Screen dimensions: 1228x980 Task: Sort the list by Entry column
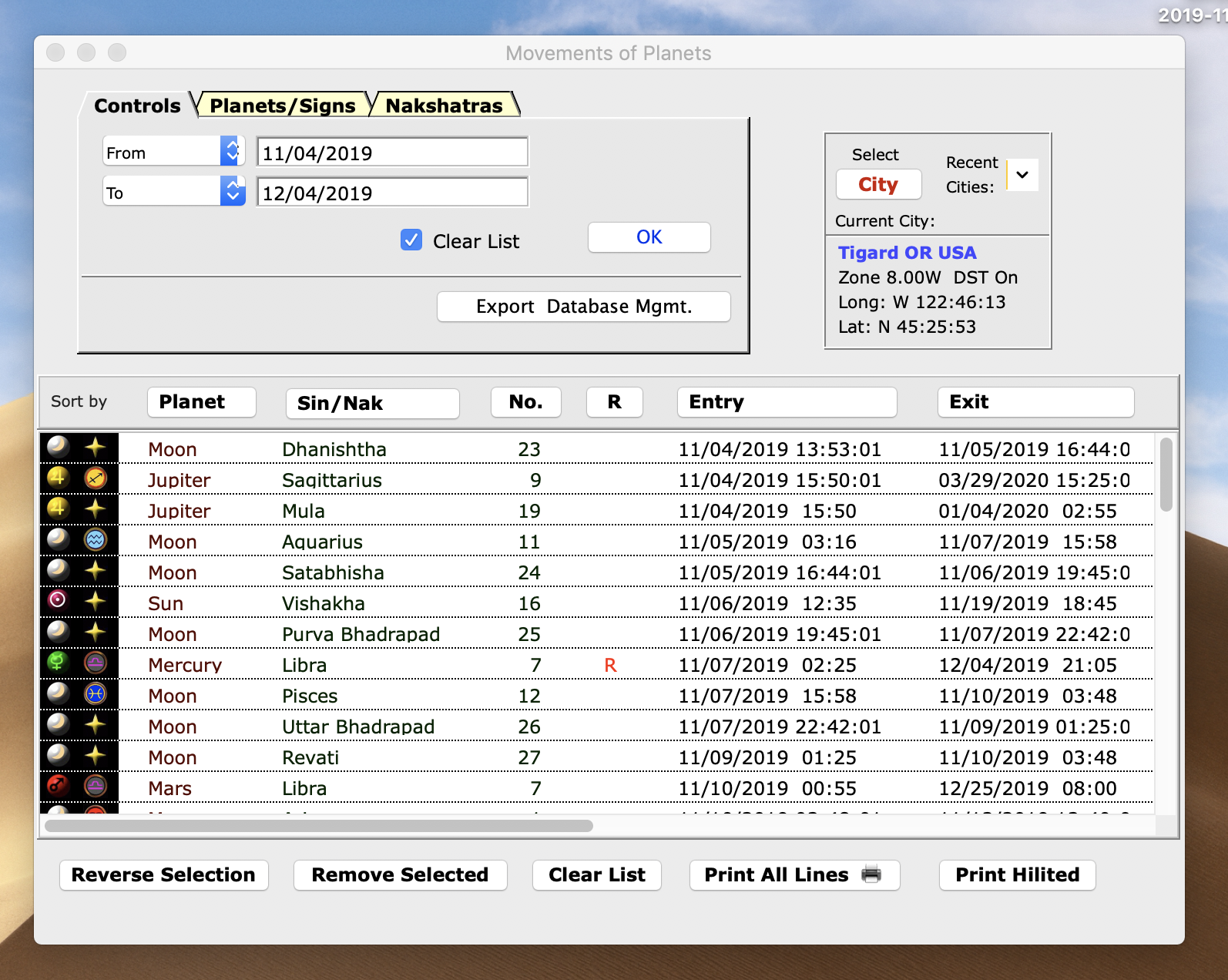coord(787,402)
